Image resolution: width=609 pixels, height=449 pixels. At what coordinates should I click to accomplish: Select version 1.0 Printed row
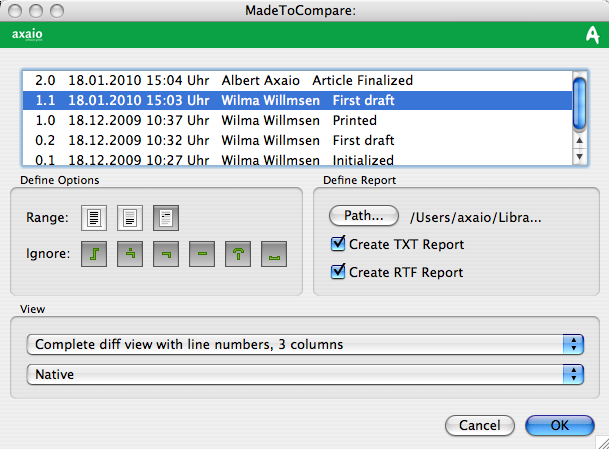[x=298, y=120]
